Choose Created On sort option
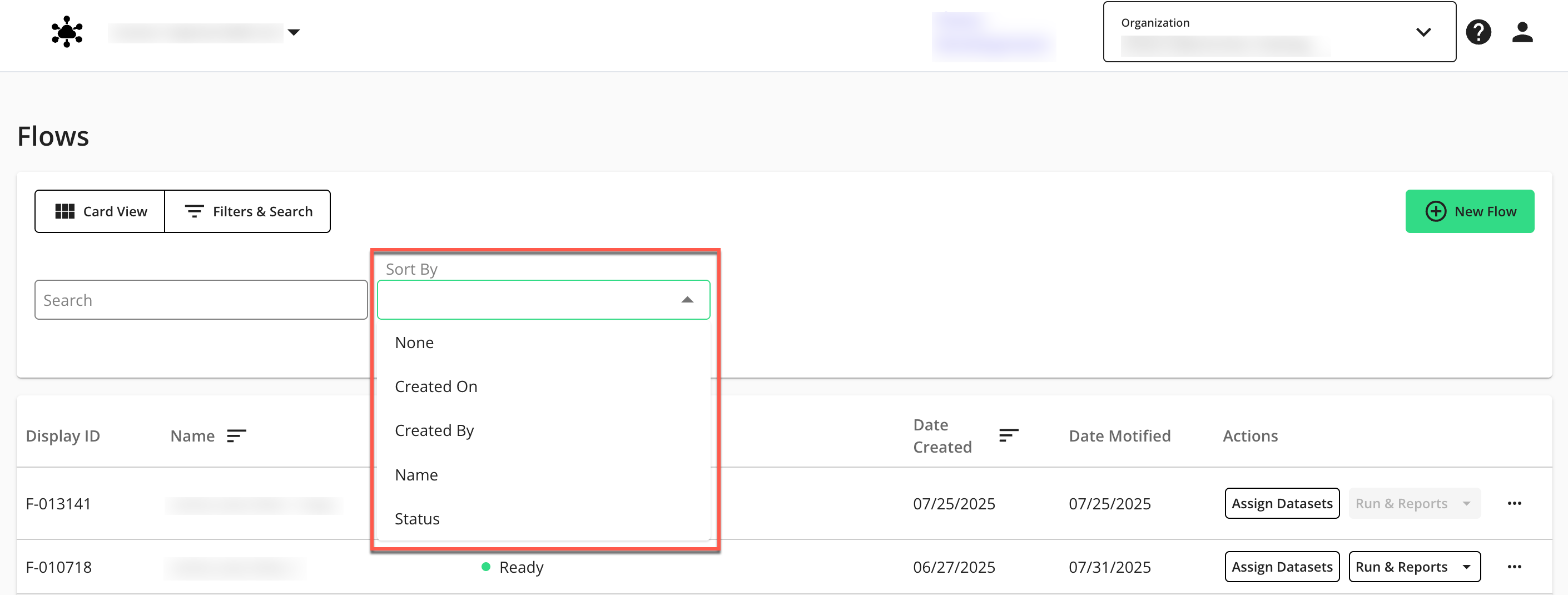 436,386
